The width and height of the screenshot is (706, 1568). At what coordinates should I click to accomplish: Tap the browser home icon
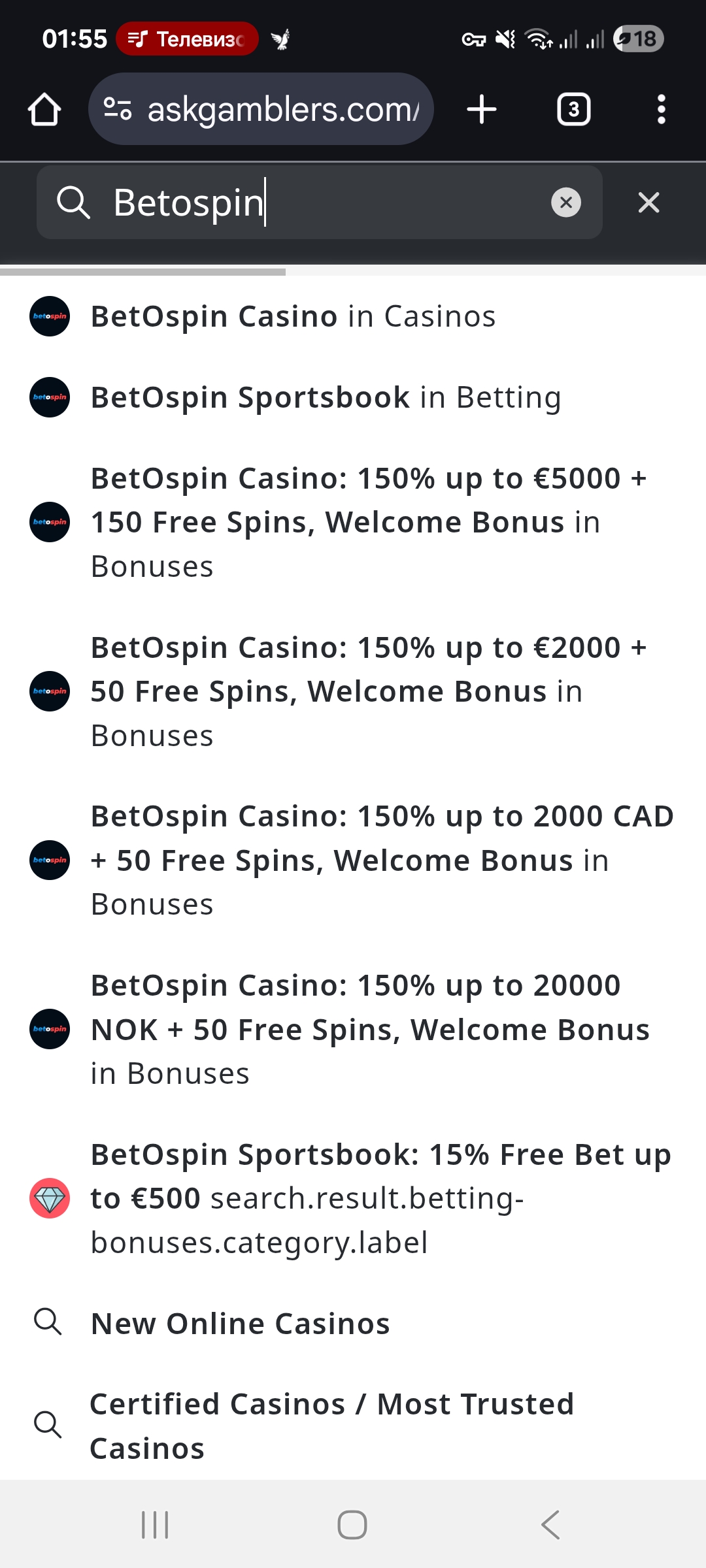44,109
